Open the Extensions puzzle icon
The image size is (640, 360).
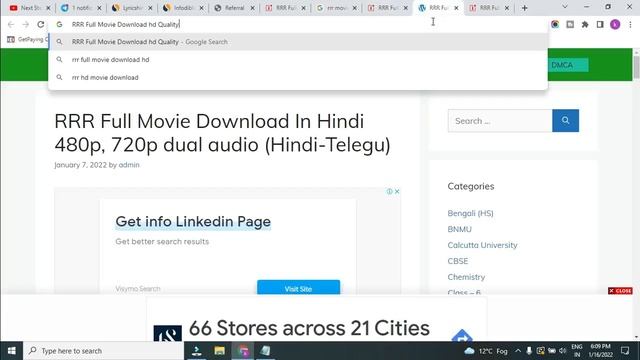pyautogui.click(x=585, y=24)
